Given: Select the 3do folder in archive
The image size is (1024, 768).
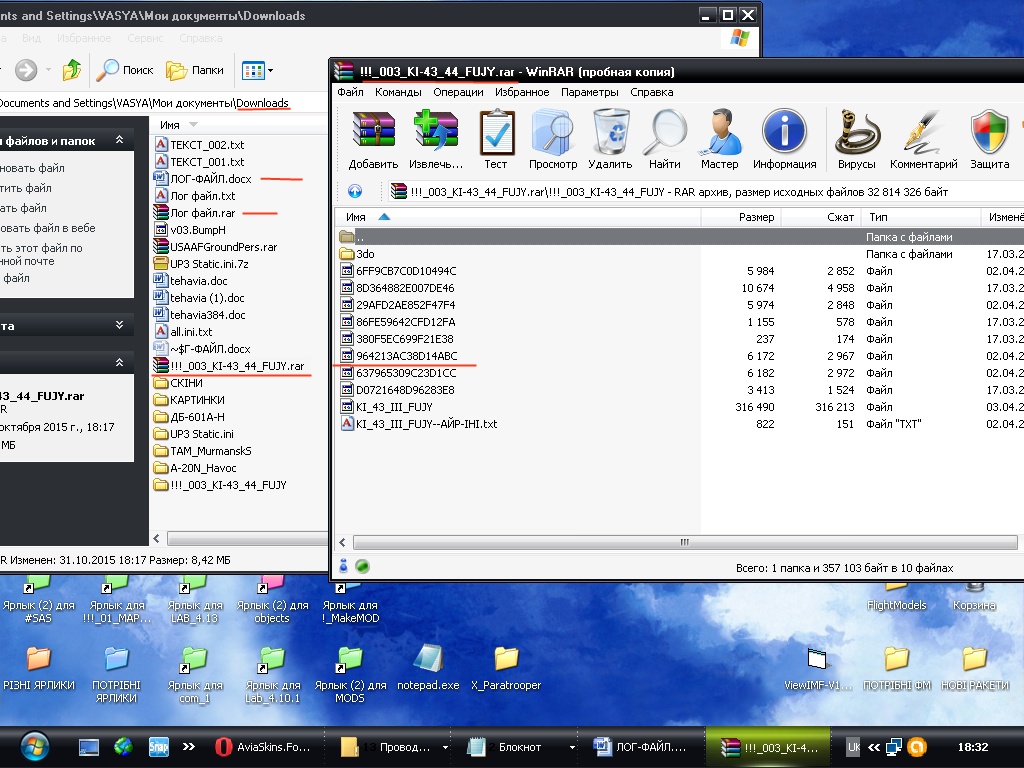Looking at the screenshot, I should (366, 254).
